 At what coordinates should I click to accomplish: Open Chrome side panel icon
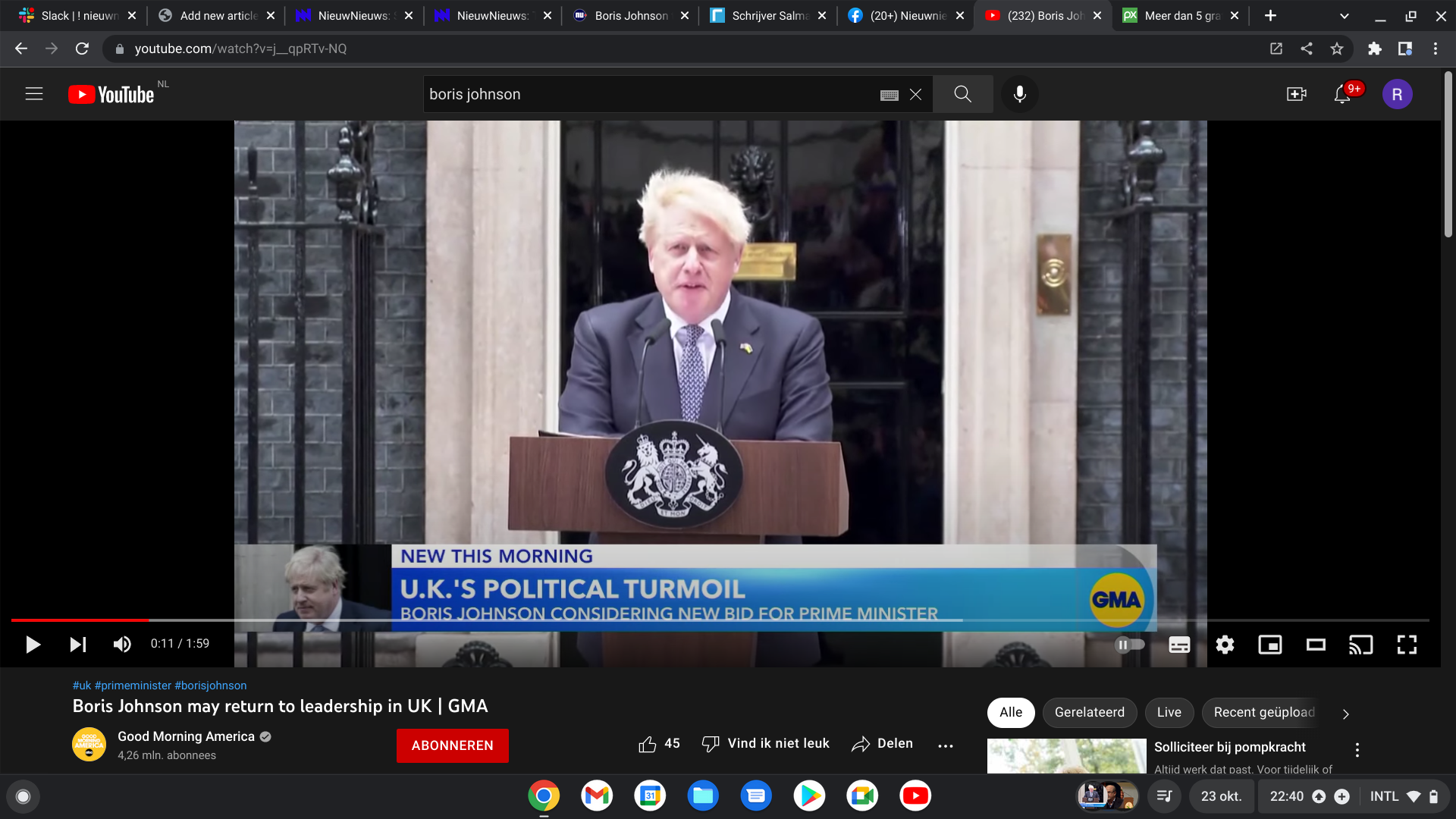(x=1405, y=49)
